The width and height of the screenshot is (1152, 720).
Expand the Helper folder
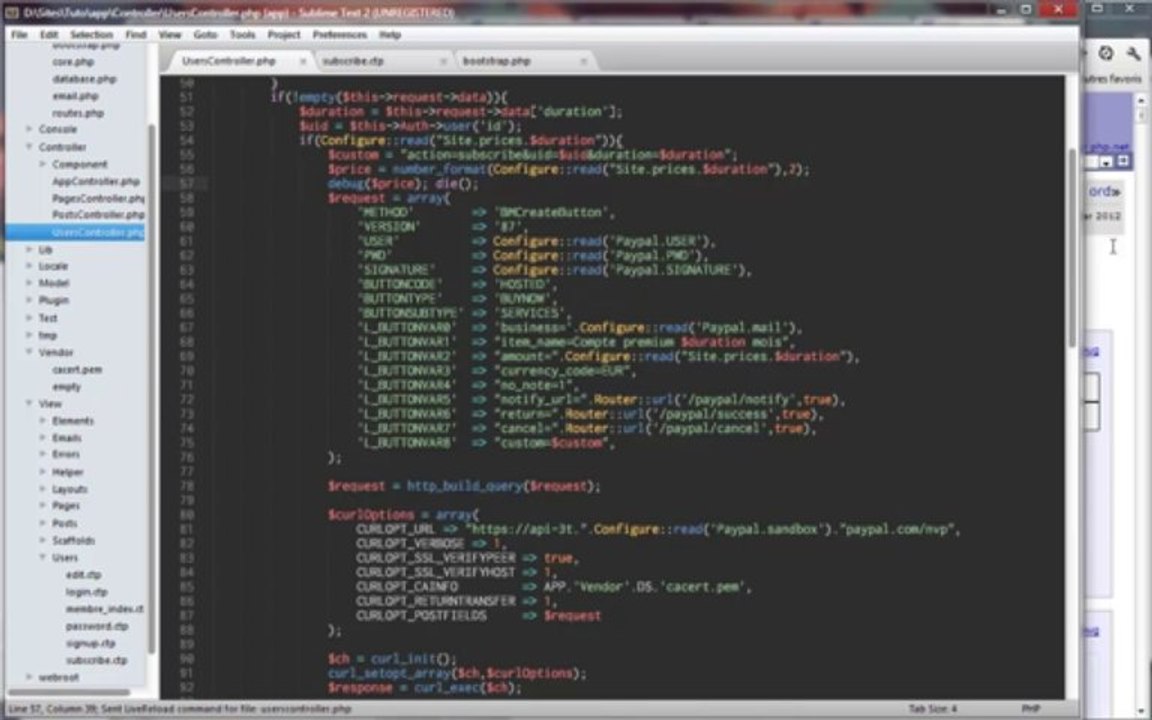point(43,472)
